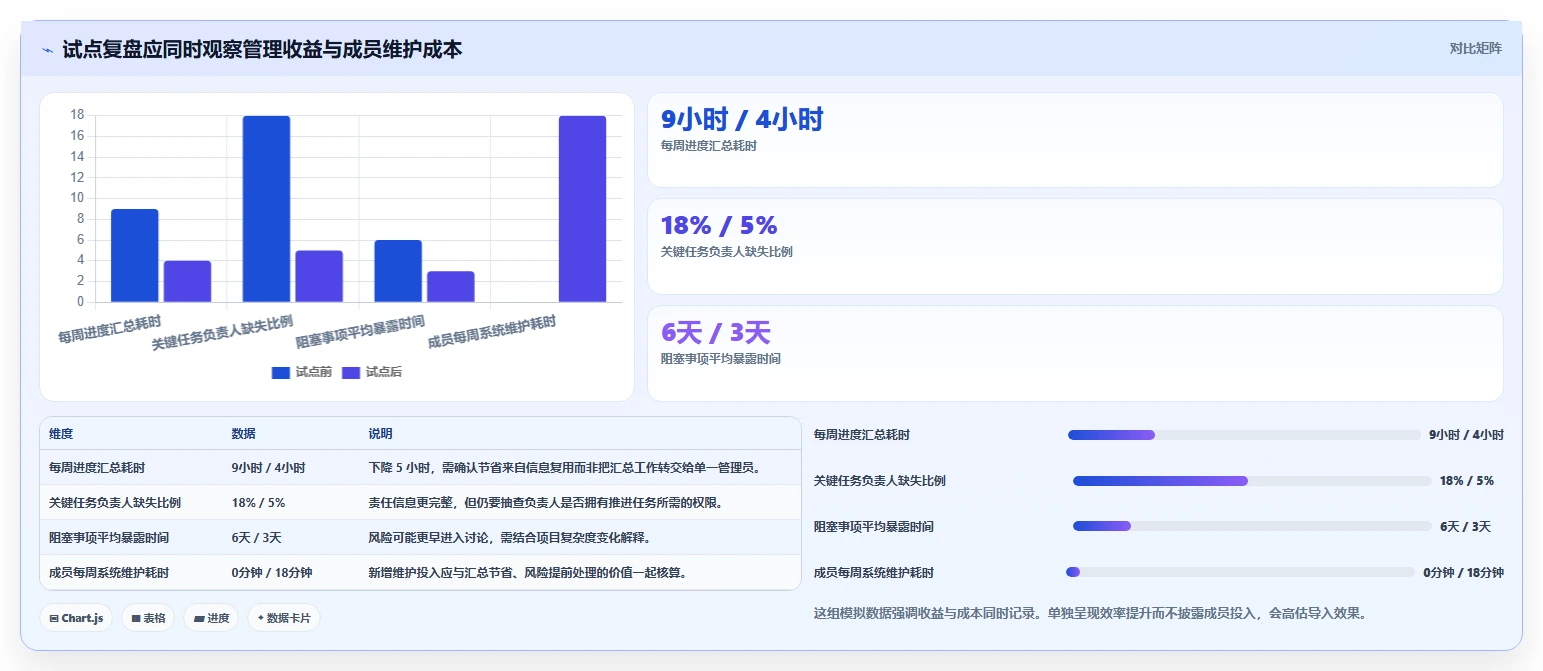Click the 9小时 / 4小时 table cell
Screen dimensions: 1543x671
point(268,467)
